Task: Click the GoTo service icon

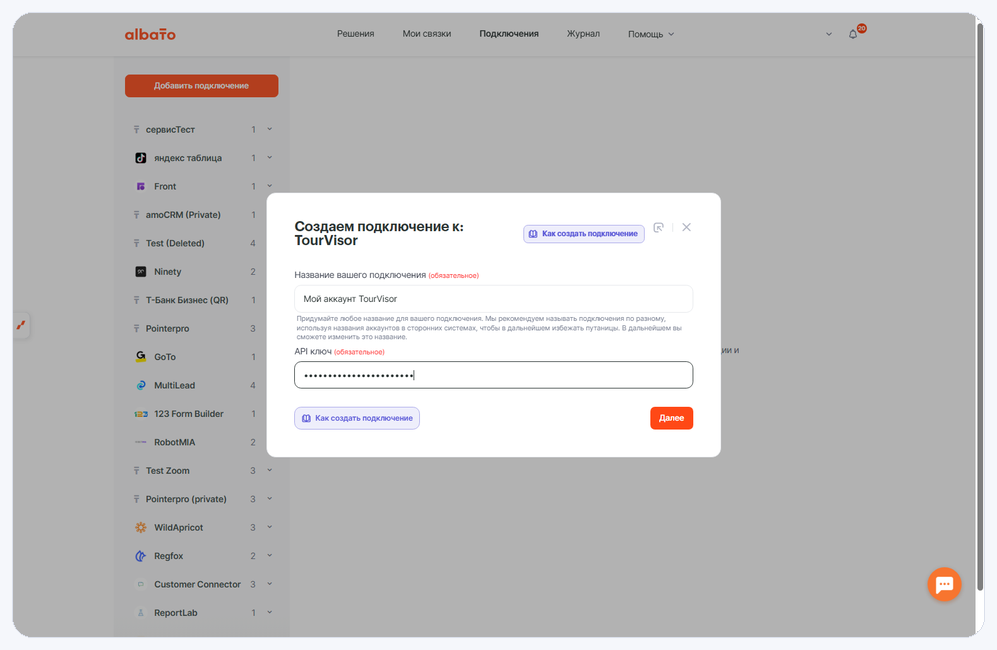Action: [141, 357]
